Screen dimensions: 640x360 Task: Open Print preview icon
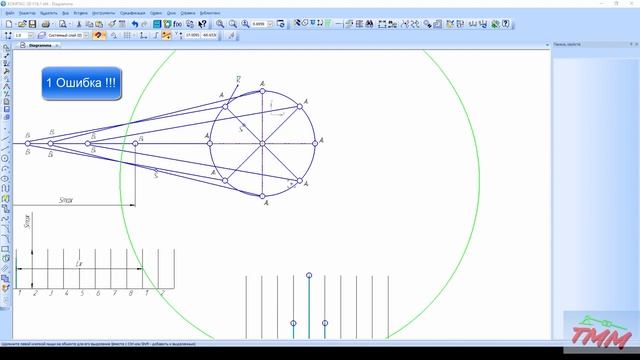[x=62, y=24]
